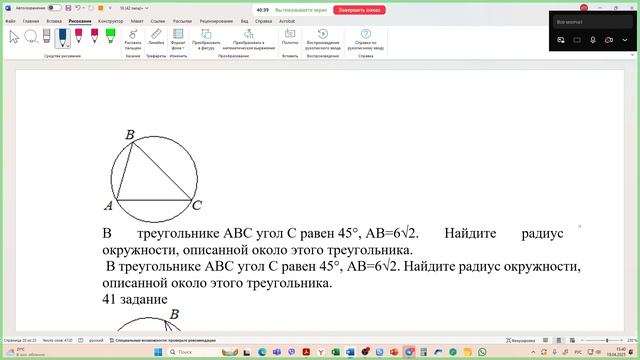Image resolution: width=640 pixels, height=360 pixels.
Task: Open the Ruler (Линейка) stencil
Action: [x=156, y=37]
